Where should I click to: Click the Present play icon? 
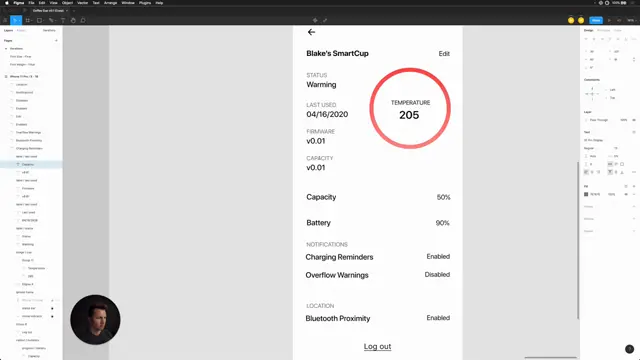point(609,20)
